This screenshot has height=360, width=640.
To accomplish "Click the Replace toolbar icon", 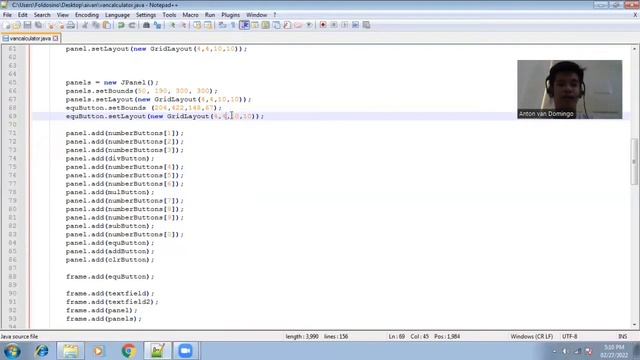I will (157, 25).
